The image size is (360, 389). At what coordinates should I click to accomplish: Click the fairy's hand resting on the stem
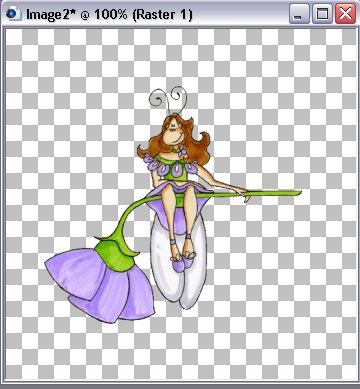244,194
